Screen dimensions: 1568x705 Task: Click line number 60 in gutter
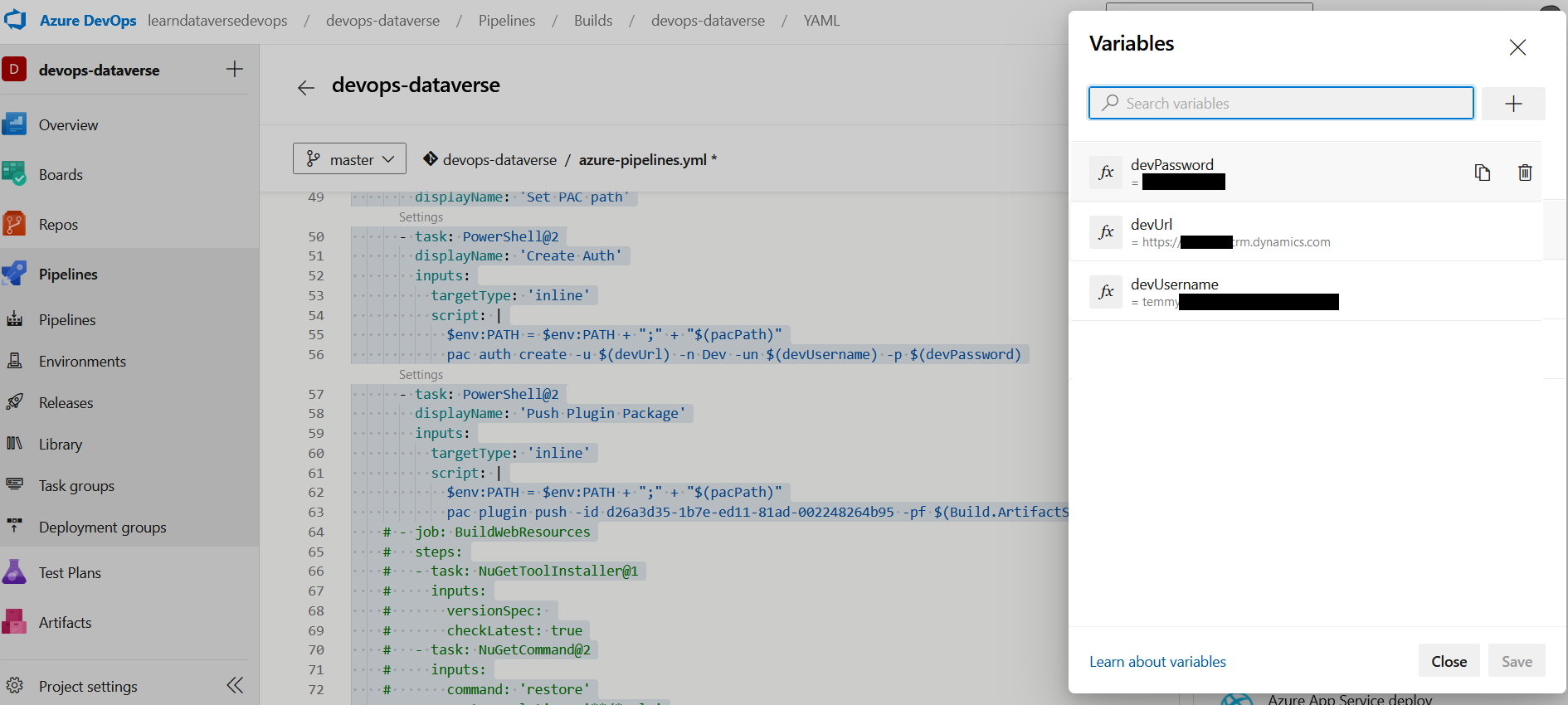pos(316,453)
